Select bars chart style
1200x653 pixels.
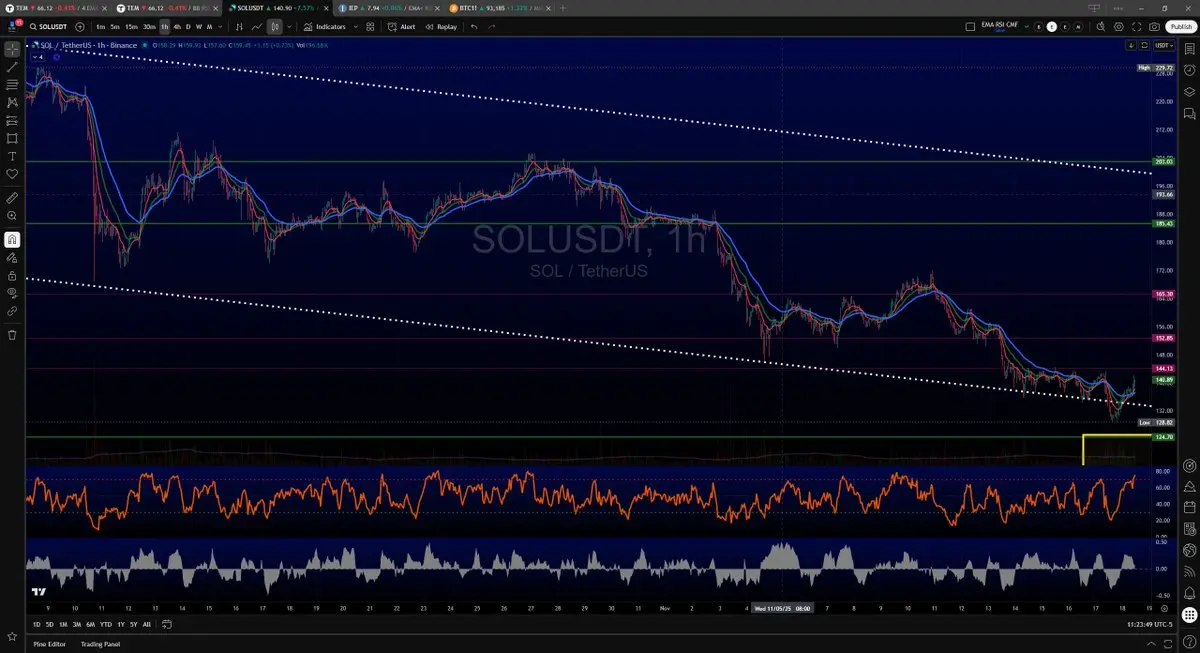point(238,27)
